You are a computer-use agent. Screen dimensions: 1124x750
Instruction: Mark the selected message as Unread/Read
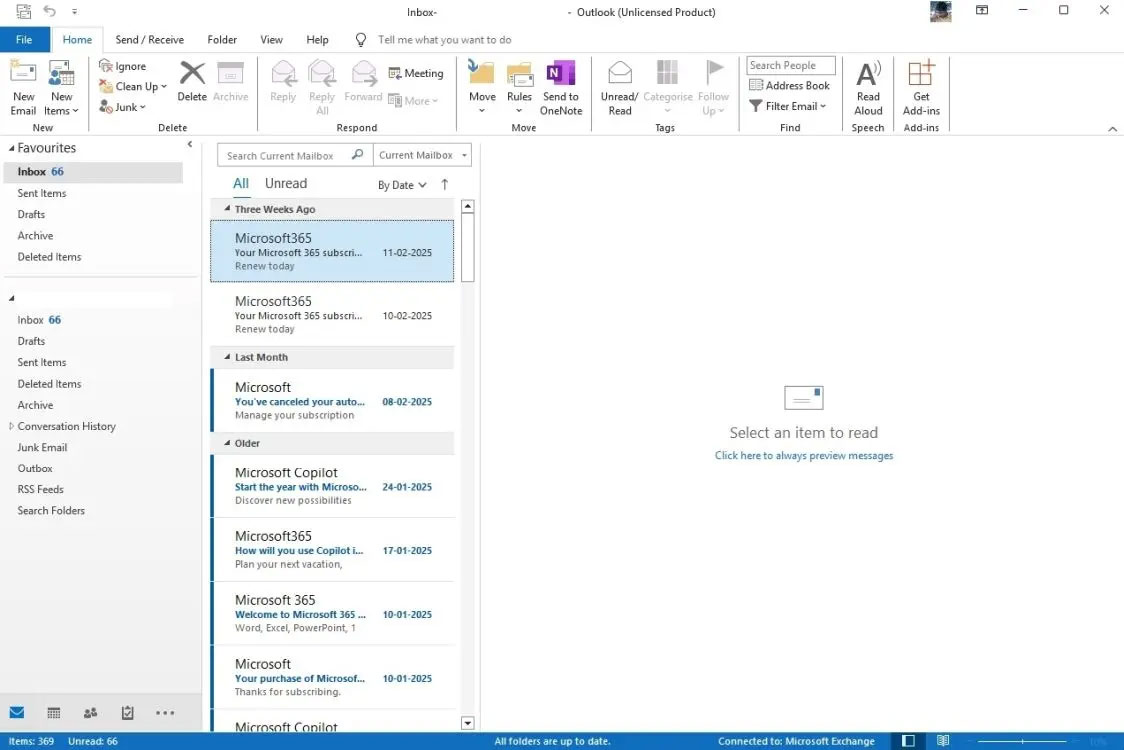pyautogui.click(x=619, y=85)
